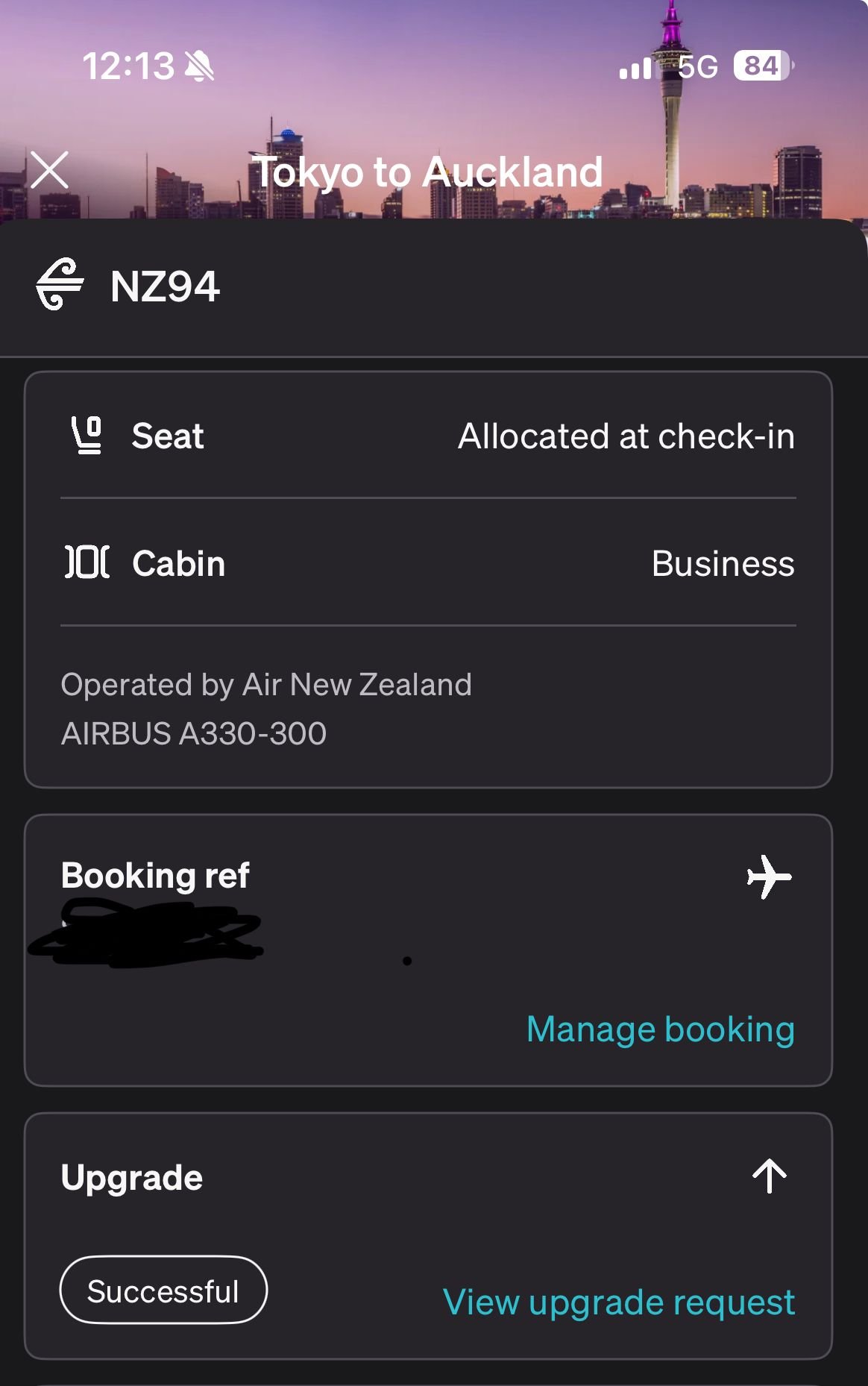Tap the Air New Zealand koru logo
This screenshot has height=1386, width=868.
60,284
